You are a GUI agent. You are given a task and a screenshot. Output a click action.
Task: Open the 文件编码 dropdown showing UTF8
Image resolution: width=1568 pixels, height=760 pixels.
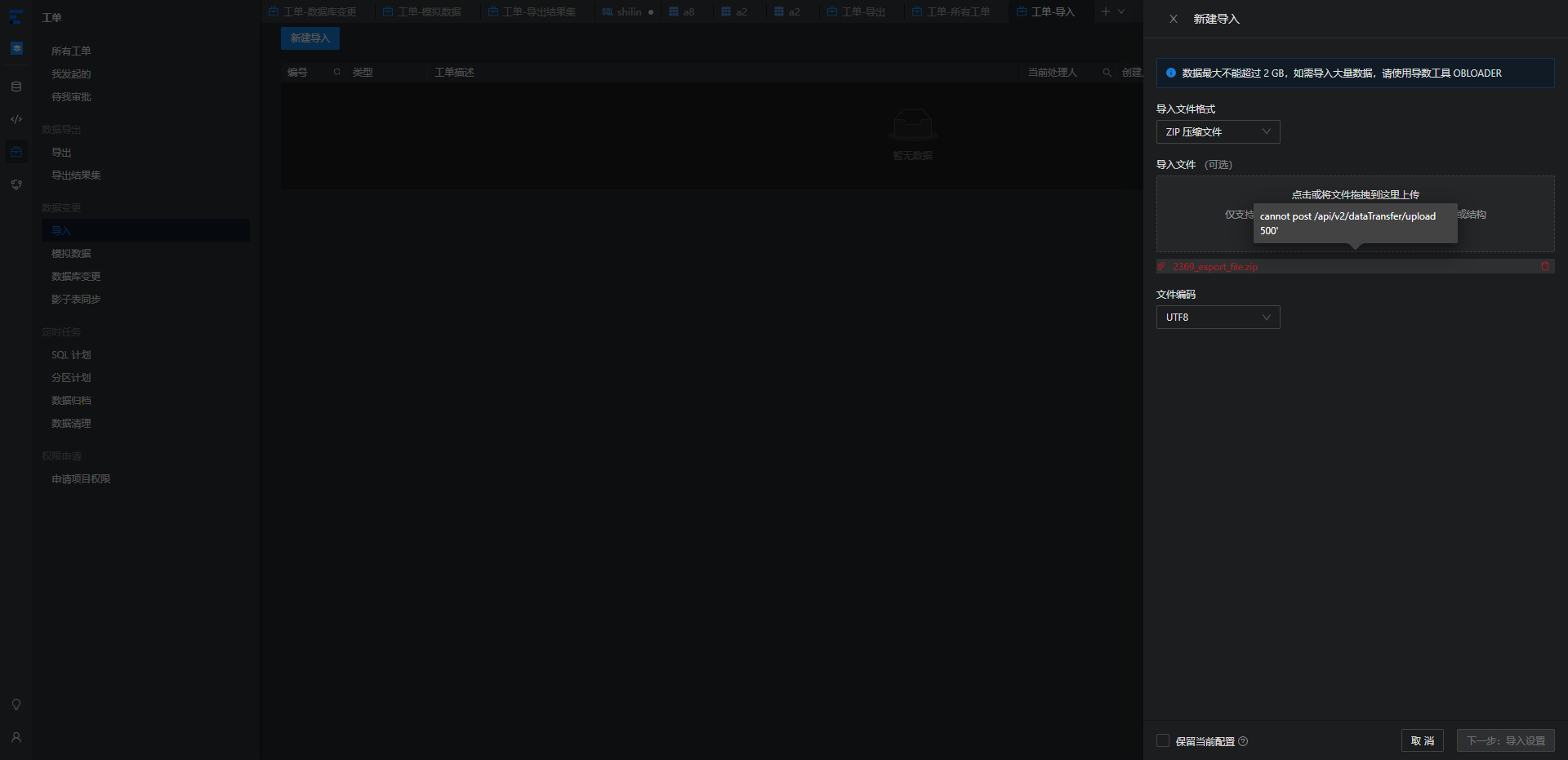tap(1218, 317)
